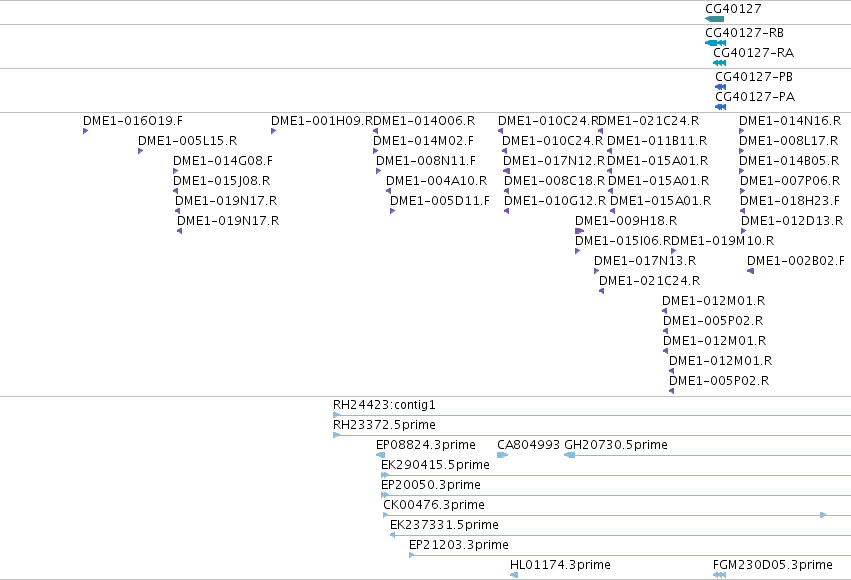Click the purple arrow under DME1-005L15.R
851x580 pixels.
[141, 151]
